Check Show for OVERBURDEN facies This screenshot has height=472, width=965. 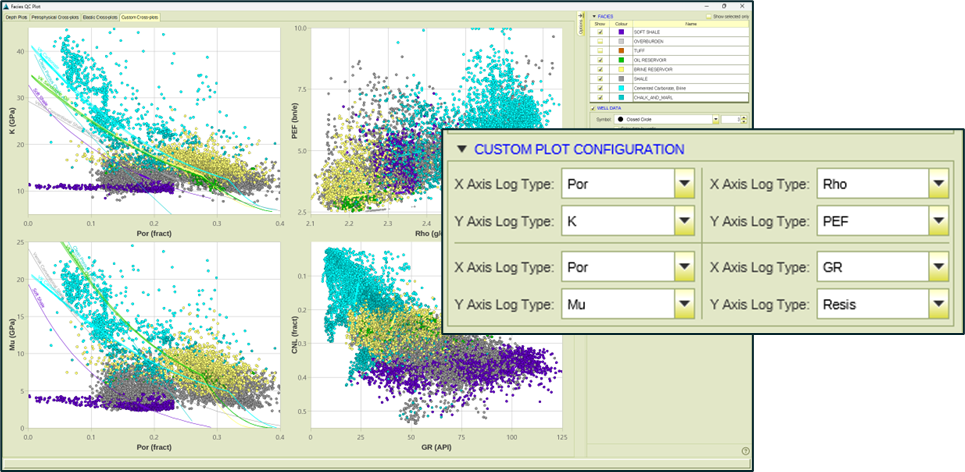600,41
